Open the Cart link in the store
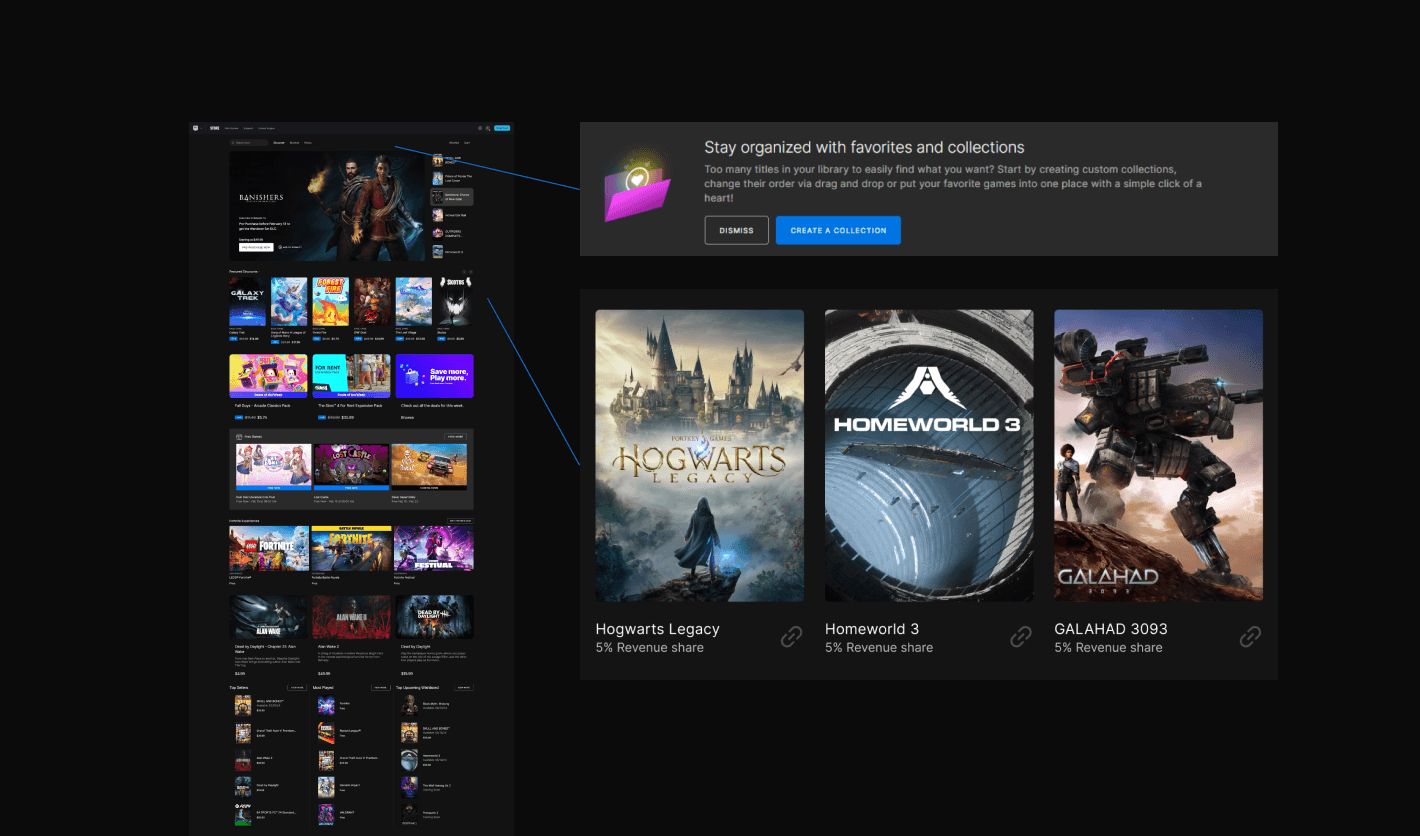Screen dimensions: 1420x836 [467, 143]
